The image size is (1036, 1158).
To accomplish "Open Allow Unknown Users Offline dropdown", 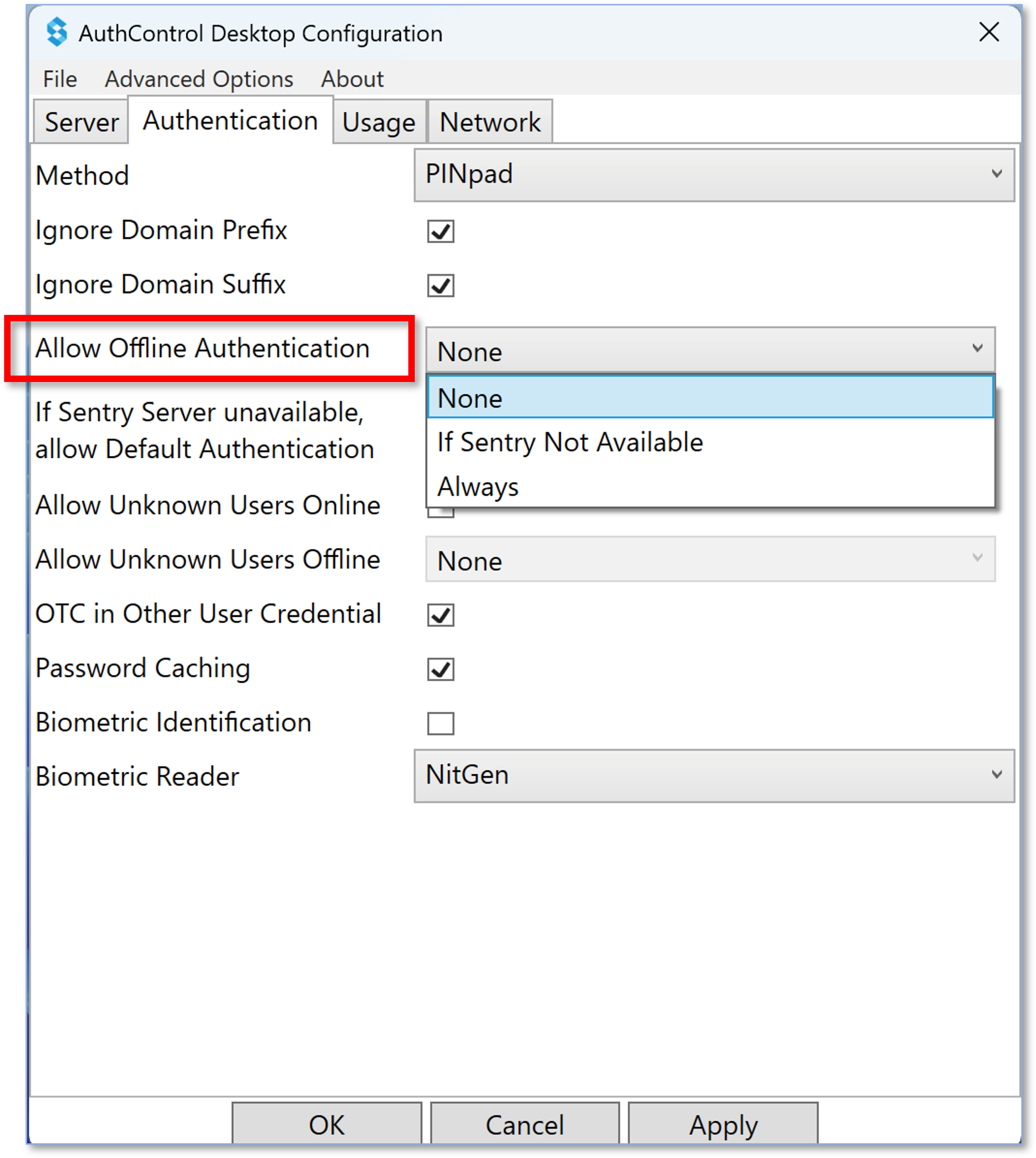I will click(x=710, y=559).
